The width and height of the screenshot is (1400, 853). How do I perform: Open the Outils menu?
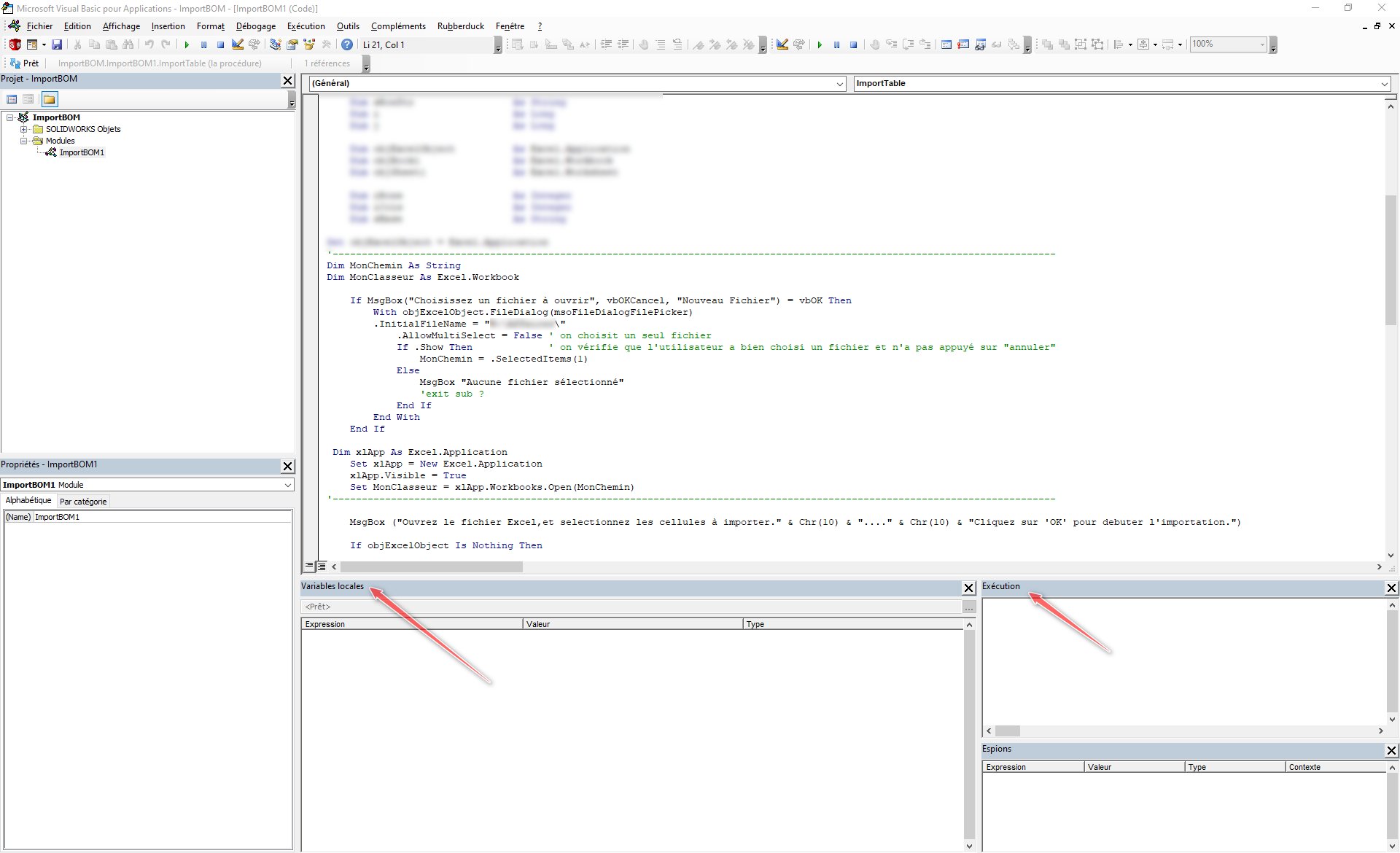[348, 26]
